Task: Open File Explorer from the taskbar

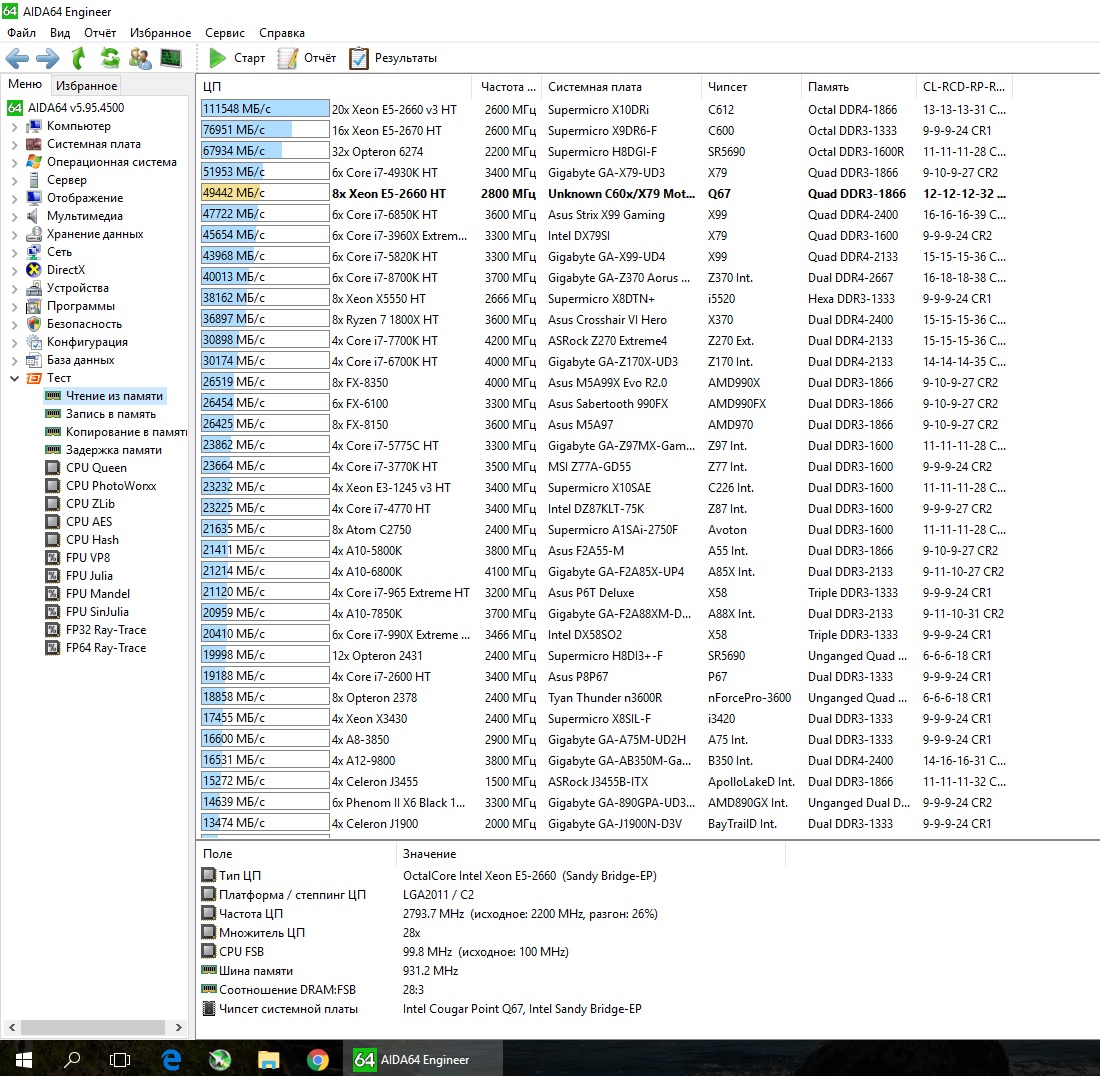Action: (x=268, y=1059)
